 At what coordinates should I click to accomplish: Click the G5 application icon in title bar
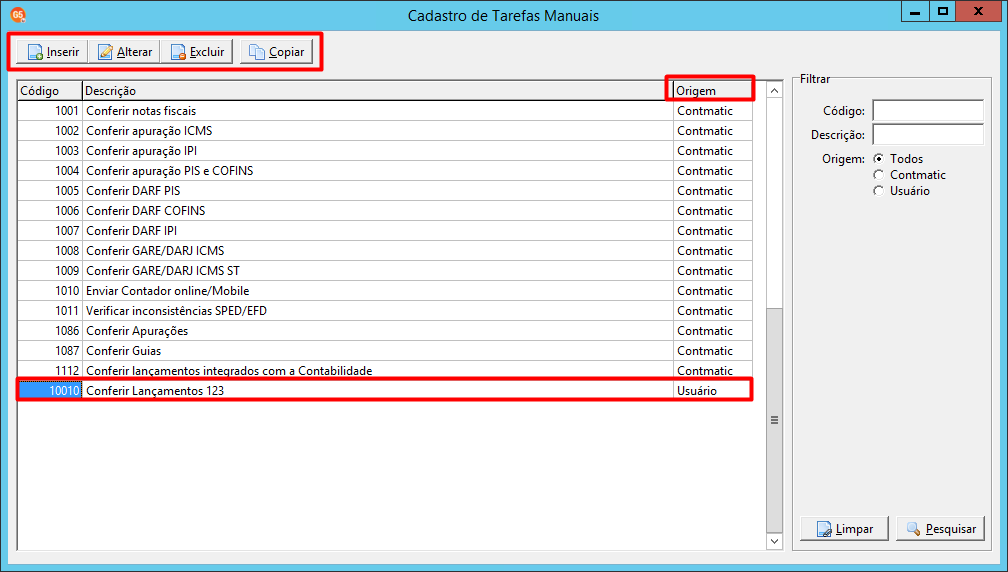[x=18, y=15]
